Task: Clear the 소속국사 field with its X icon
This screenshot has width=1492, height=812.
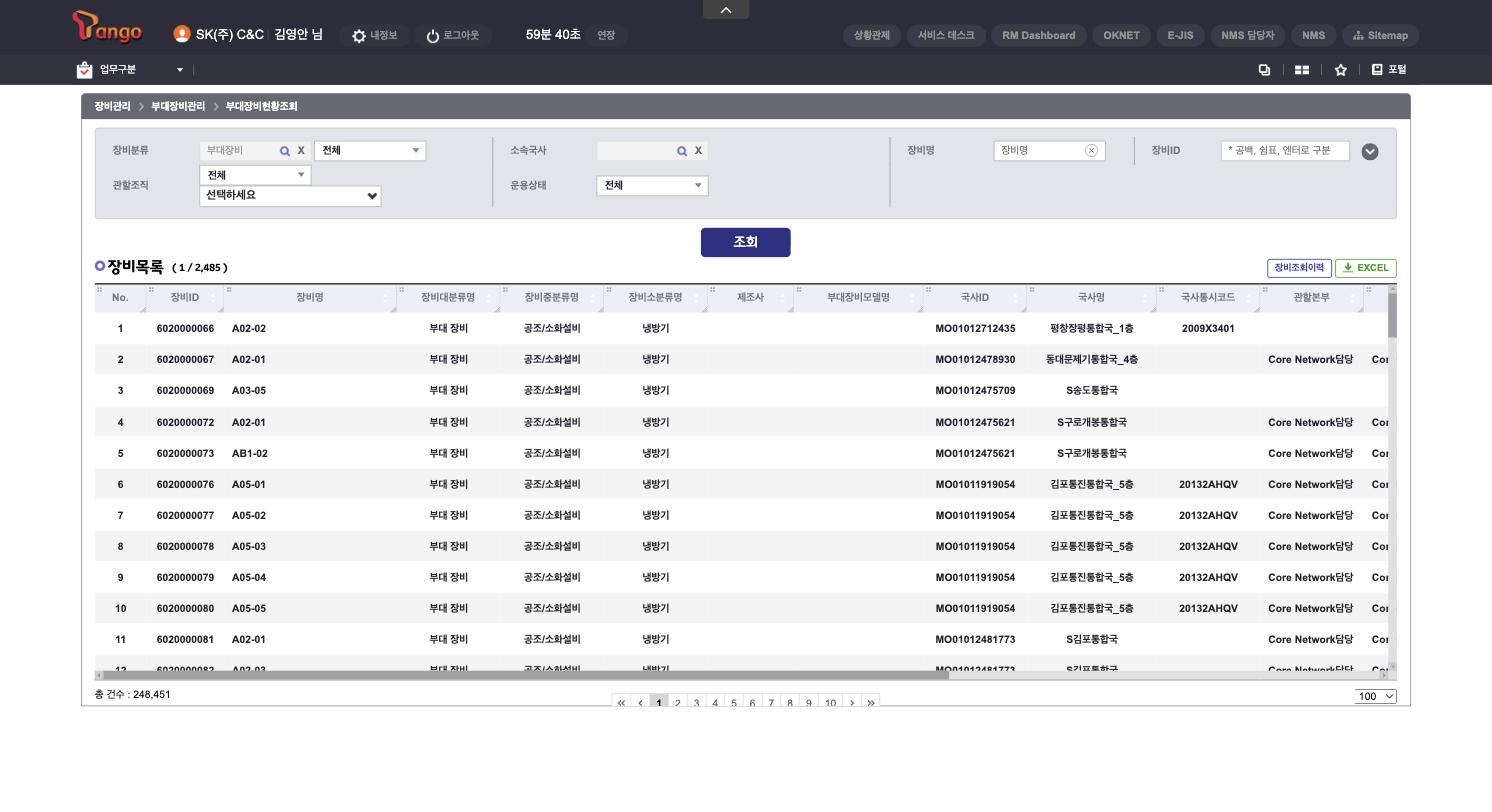Action: coord(698,151)
